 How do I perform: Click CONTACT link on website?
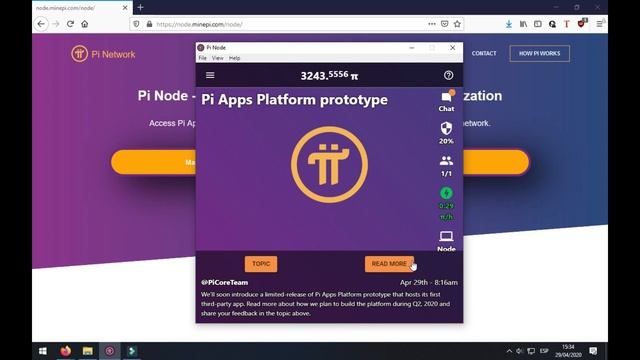click(x=484, y=53)
